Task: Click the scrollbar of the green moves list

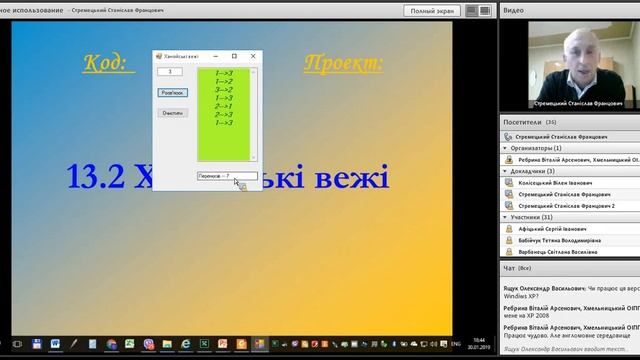Action: pos(253,114)
